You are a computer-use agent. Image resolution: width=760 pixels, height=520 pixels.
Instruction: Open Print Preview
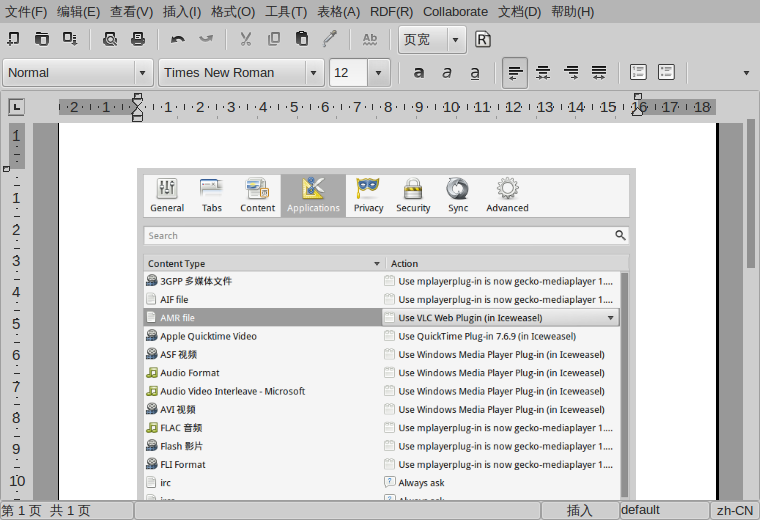tap(110, 39)
